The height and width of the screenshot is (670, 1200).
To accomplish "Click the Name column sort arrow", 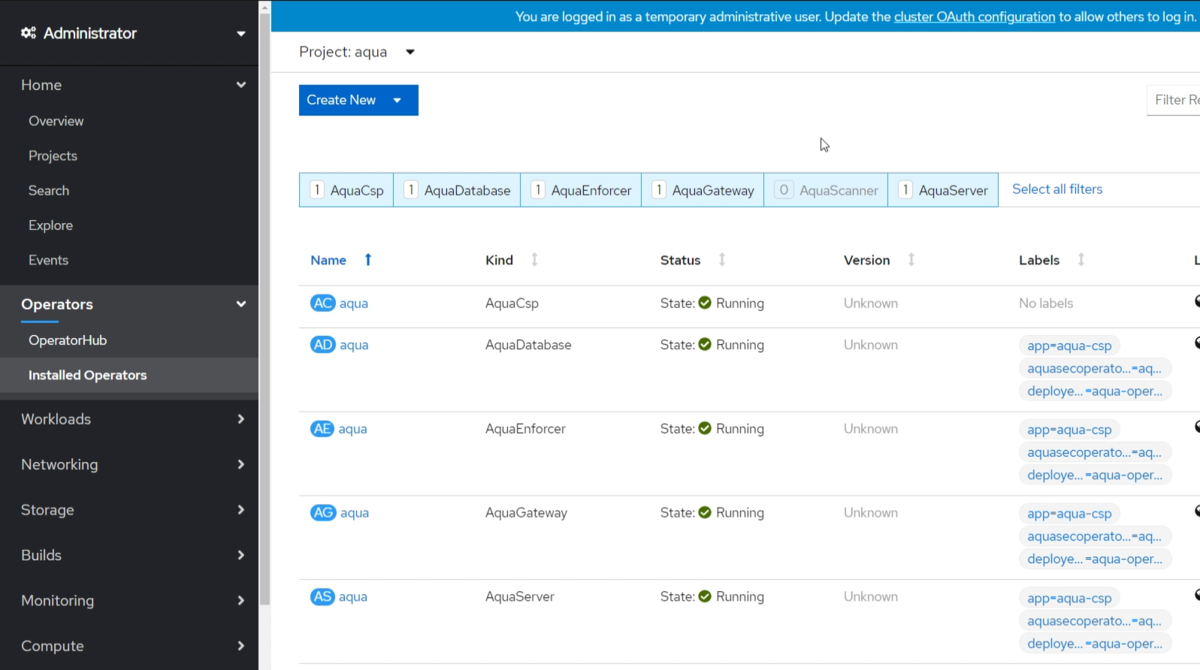I will (x=368, y=260).
